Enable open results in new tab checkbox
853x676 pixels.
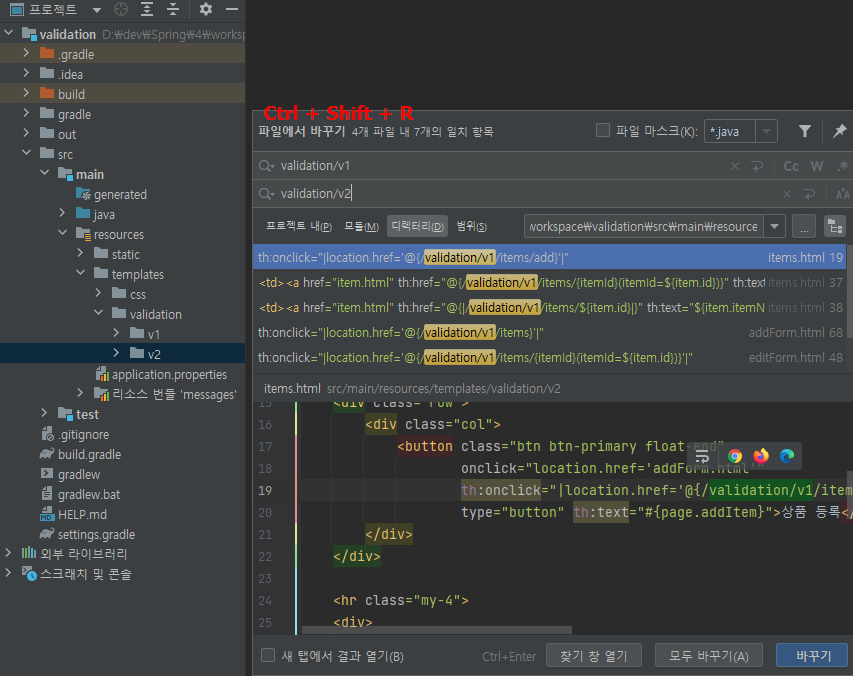(x=268, y=655)
